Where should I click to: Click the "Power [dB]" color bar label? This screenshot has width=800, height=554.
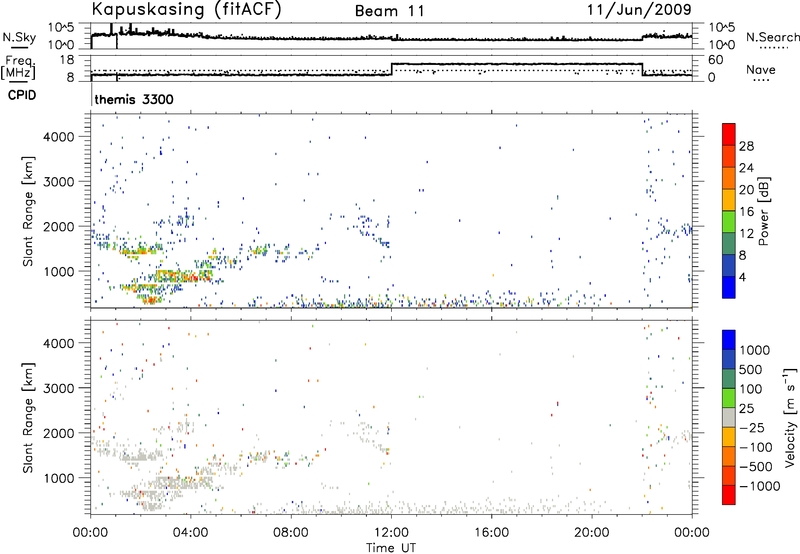click(763, 211)
